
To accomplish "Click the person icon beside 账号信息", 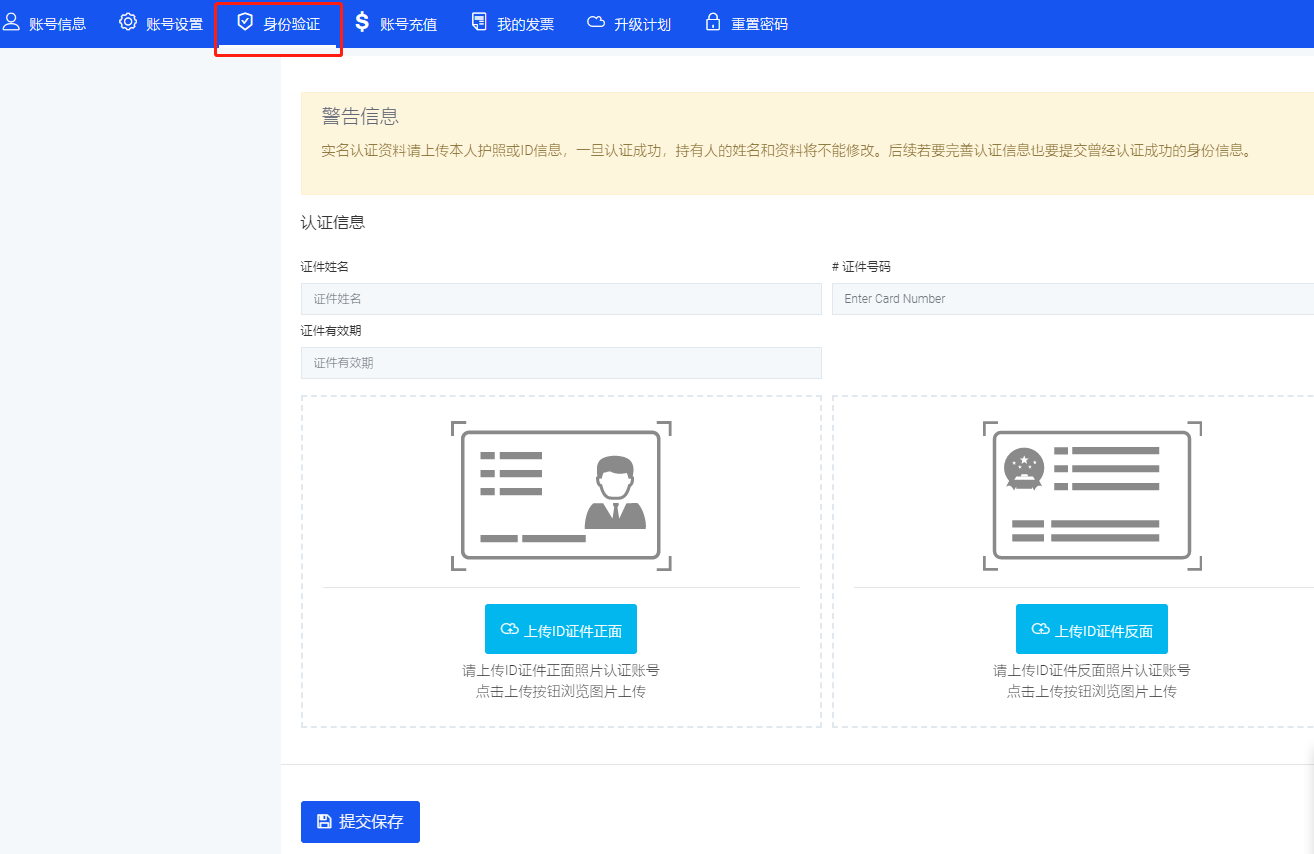I will (x=11, y=22).
